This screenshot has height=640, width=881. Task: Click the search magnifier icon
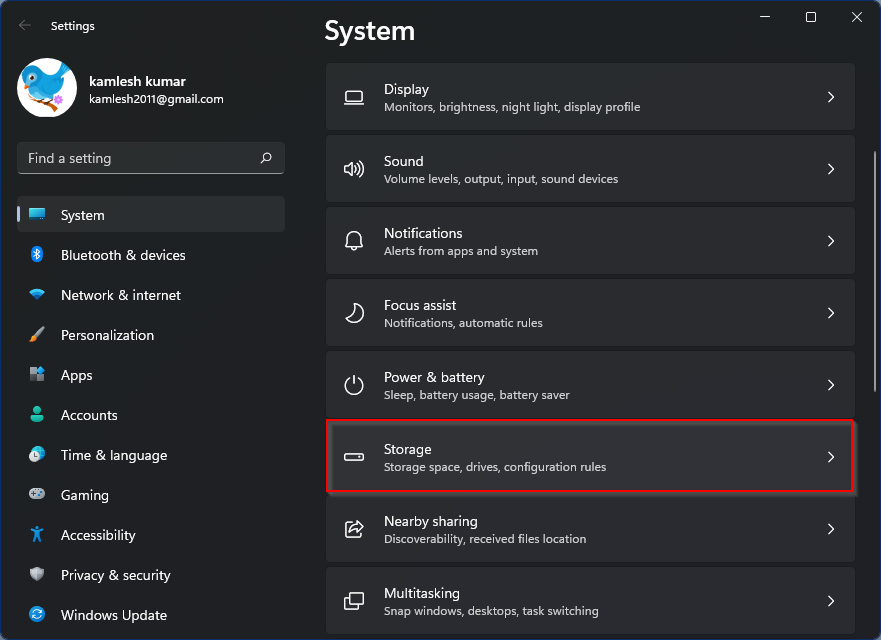click(266, 158)
